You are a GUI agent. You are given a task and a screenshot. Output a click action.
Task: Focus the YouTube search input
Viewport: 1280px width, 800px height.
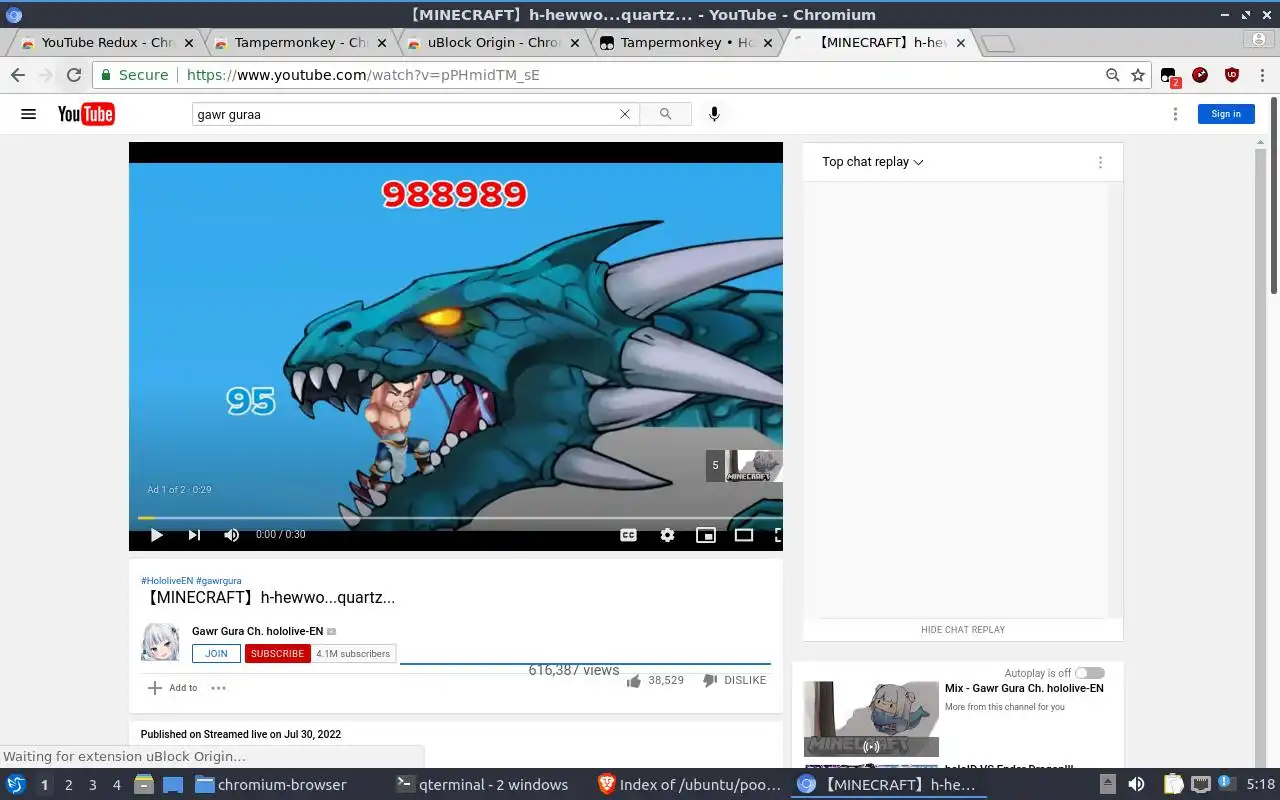pyautogui.click(x=405, y=114)
